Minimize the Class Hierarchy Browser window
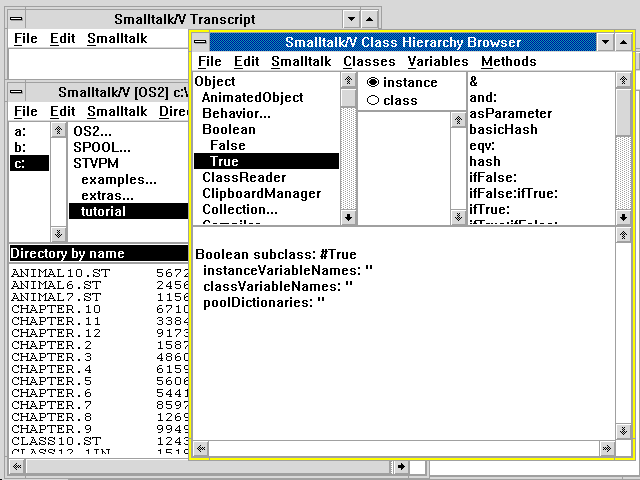 pos(605,42)
